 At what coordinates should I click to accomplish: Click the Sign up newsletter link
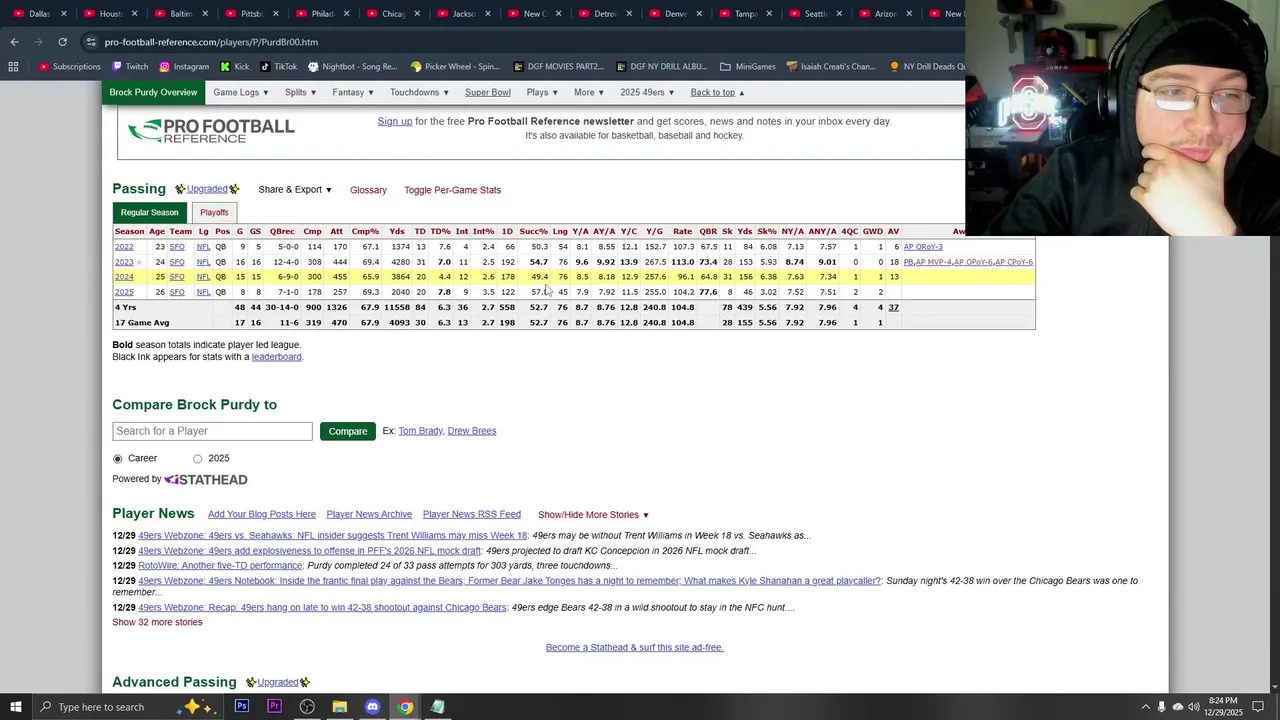pyautogui.click(x=394, y=121)
